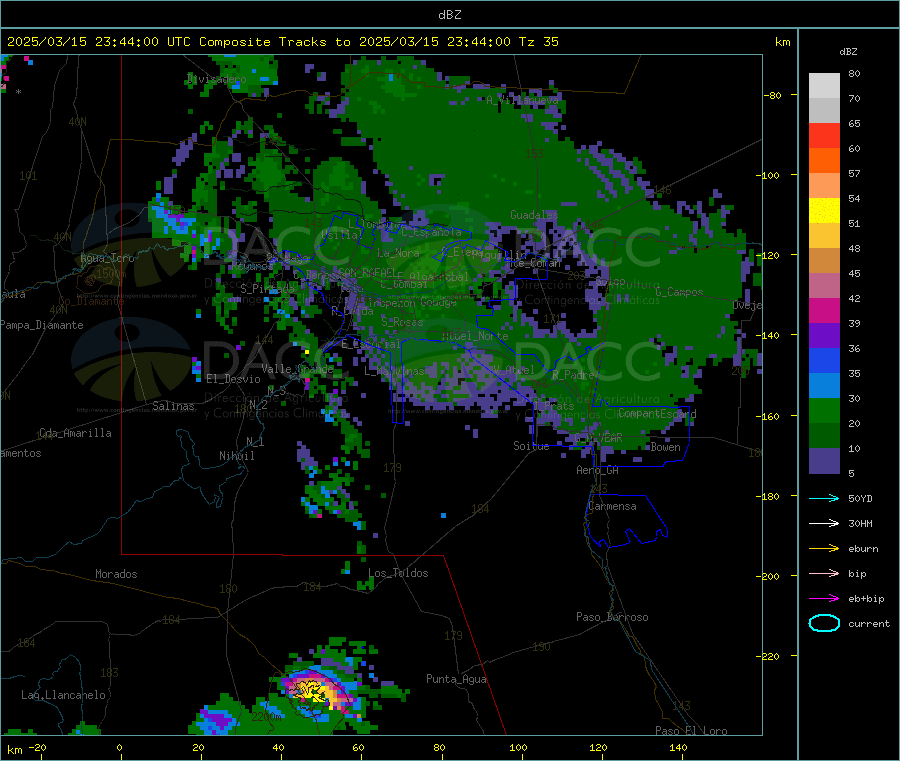Viewport: 900px width, 761px height.
Task: Select the dark blue 36–35 dBZ swatch
Action: [824, 361]
